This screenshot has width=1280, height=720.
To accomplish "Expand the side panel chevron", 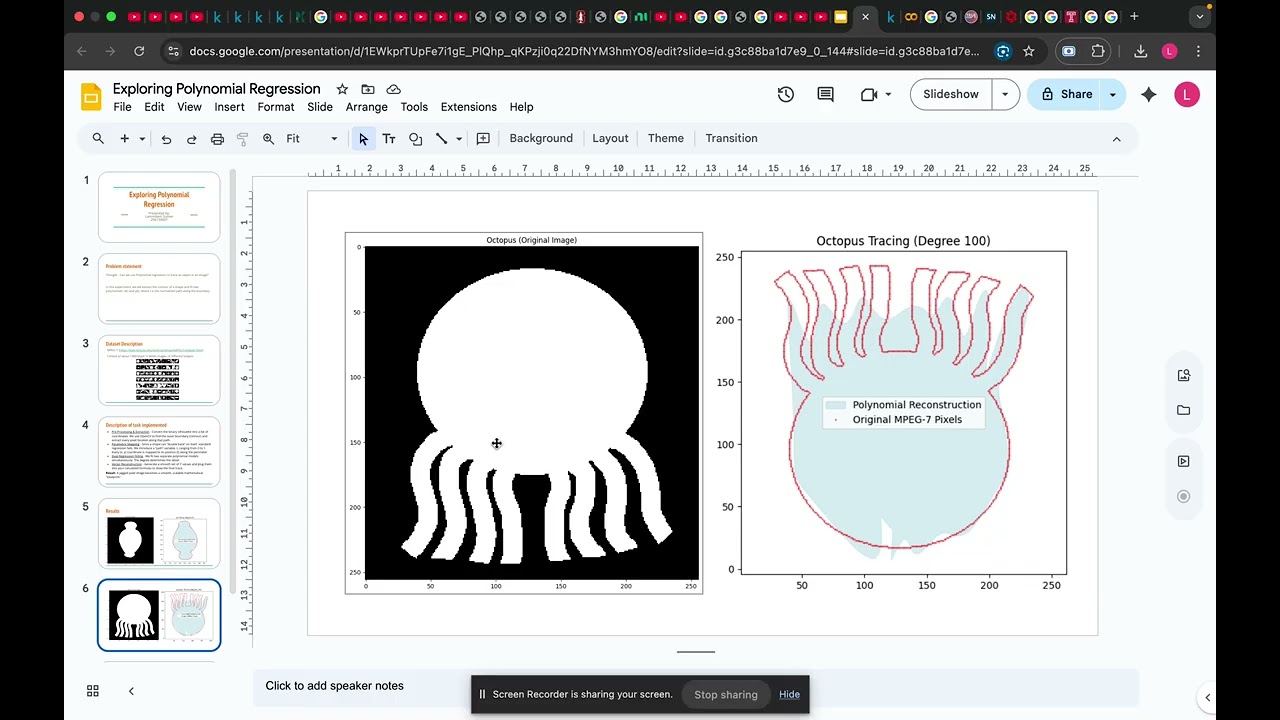I will (x=1207, y=697).
